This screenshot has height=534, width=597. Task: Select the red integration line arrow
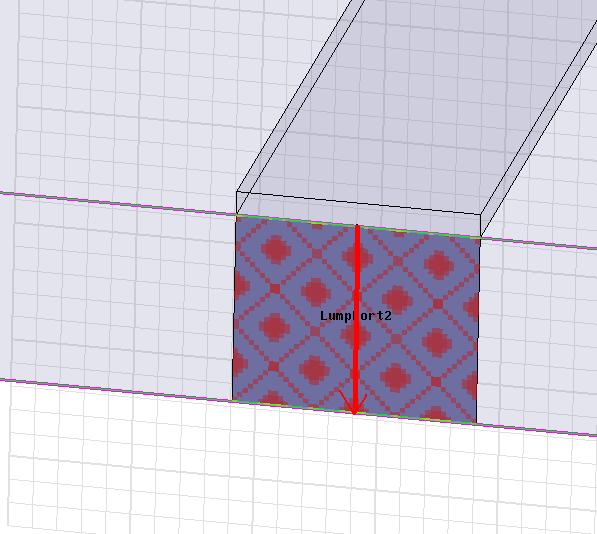[x=356, y=320]
